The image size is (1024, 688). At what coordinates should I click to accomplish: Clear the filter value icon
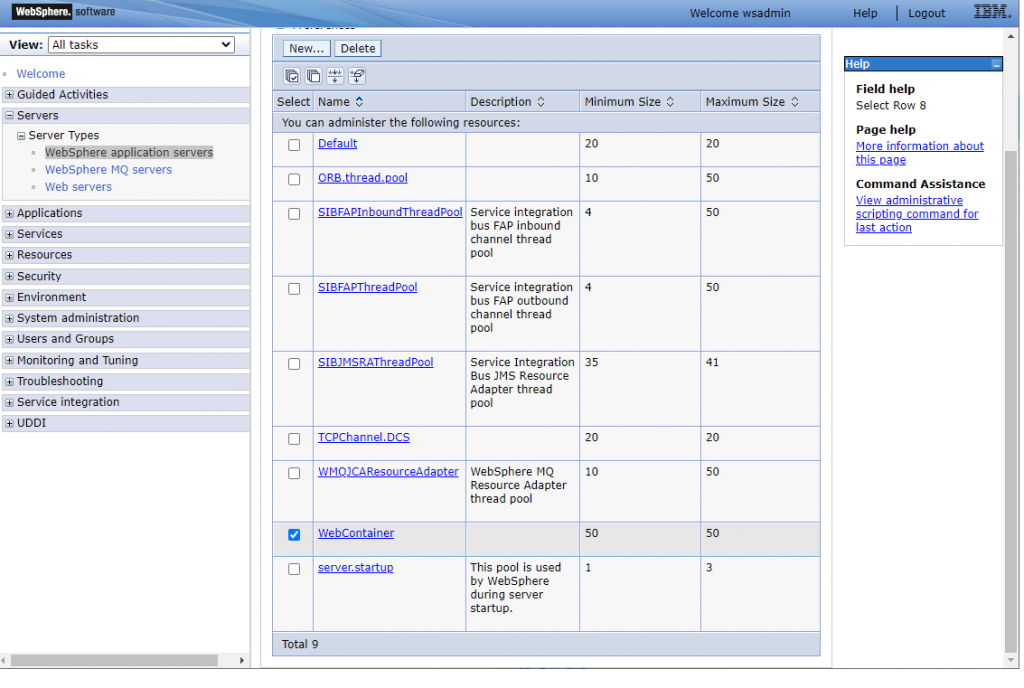click(x=357, y=76)
